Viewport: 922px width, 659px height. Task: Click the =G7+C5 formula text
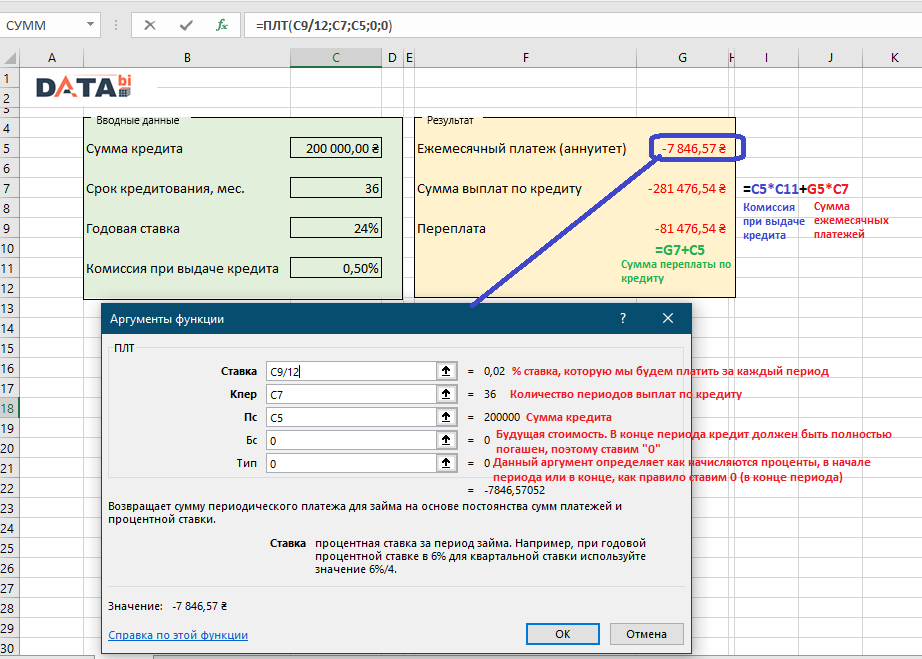[x=680, y=250]
